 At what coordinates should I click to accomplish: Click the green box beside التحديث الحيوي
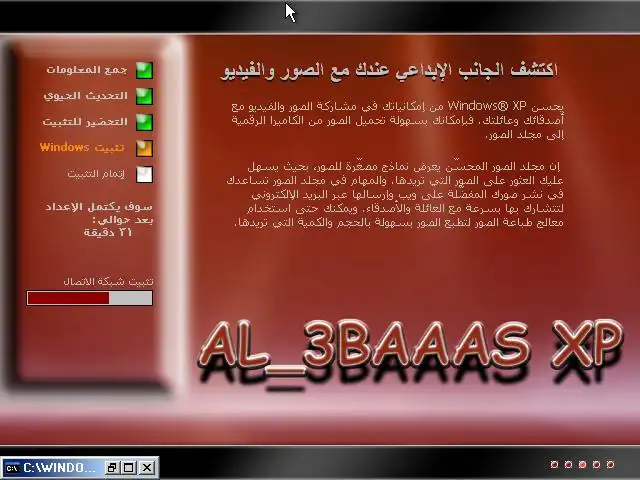(x=144, y=96)
